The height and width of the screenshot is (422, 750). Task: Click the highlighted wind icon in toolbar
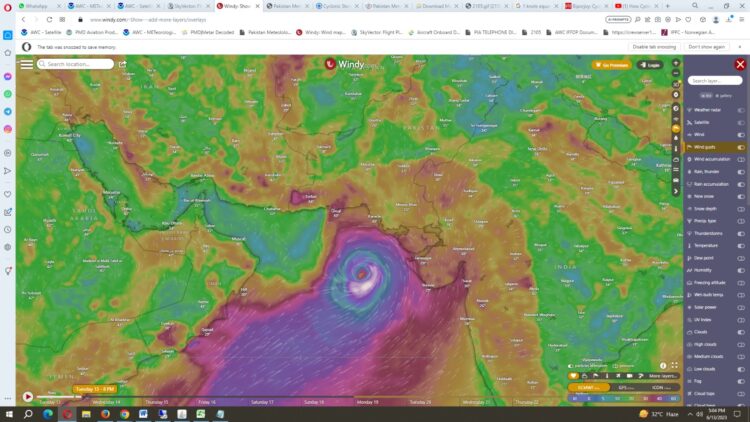click(676, 128)
